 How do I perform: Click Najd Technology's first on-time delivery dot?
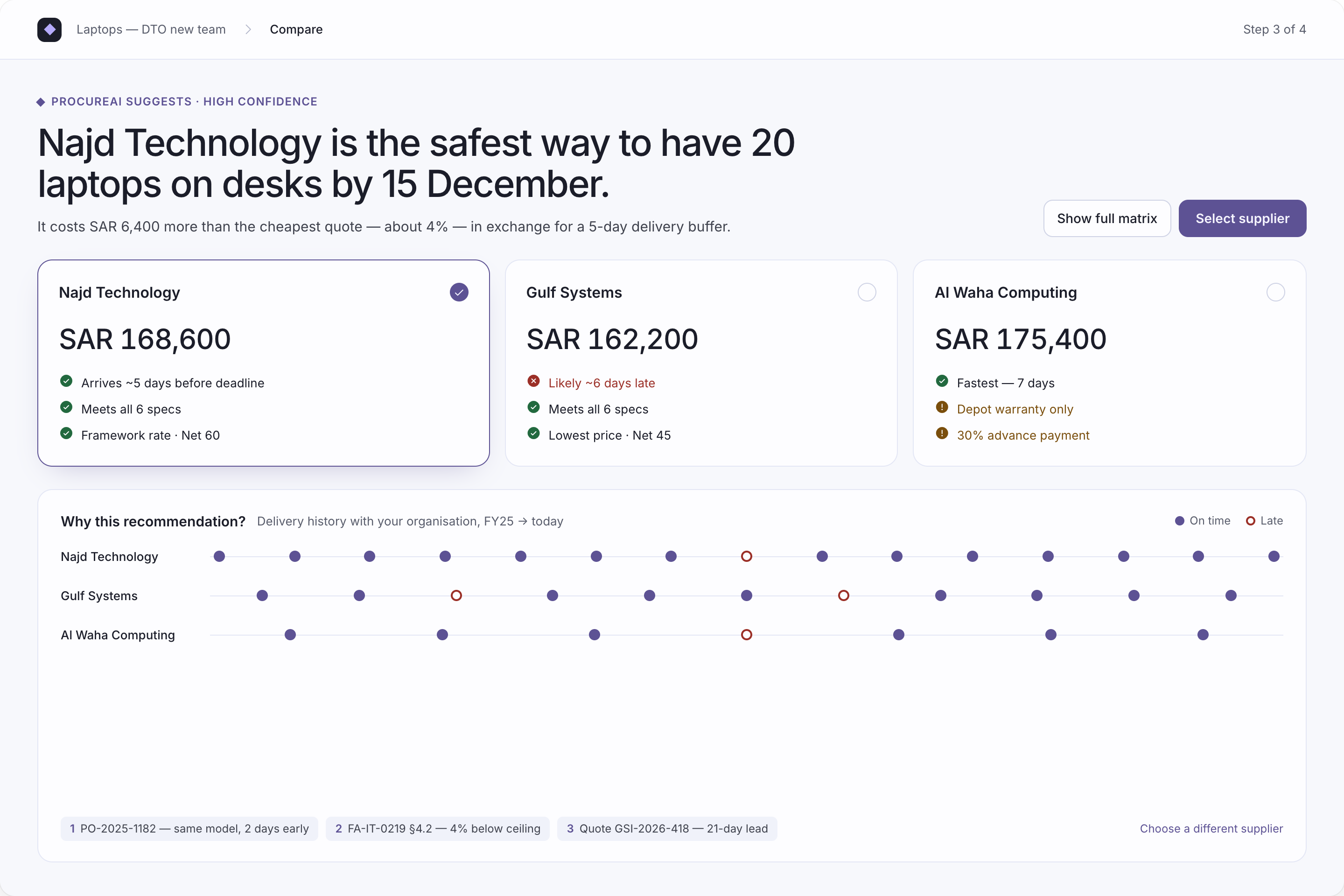pyautogui.click(x=219, y=557)
